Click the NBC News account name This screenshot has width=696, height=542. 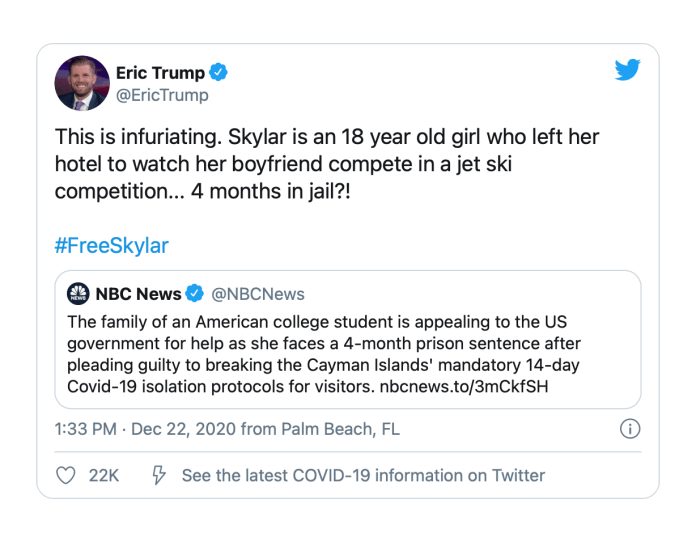138,294
